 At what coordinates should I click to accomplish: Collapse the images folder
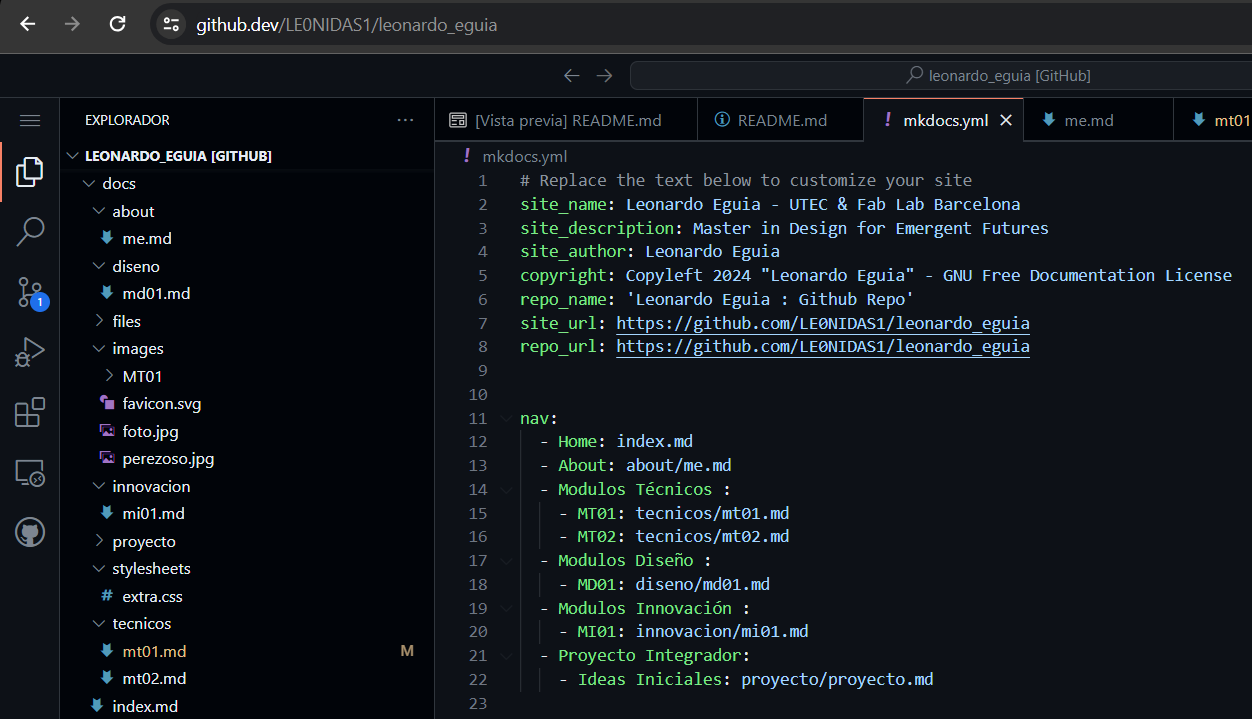coord(99,349)
